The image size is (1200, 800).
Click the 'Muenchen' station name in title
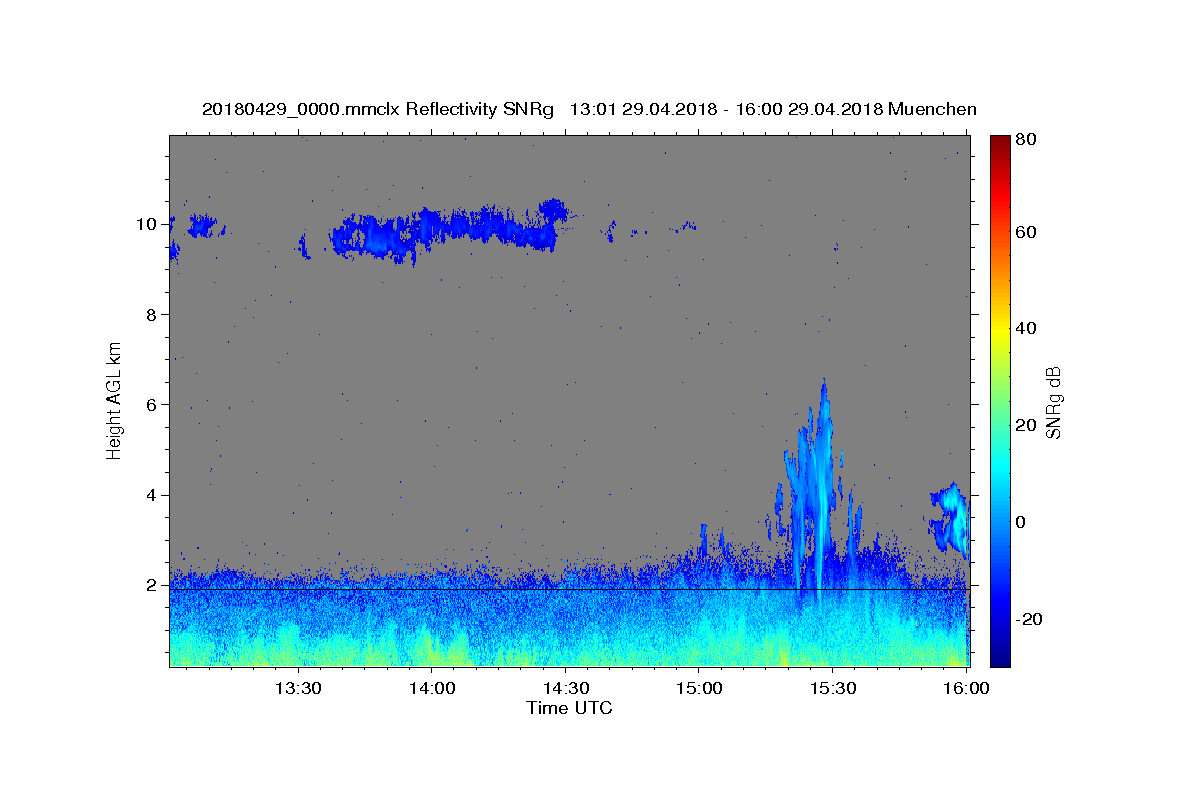931,109
